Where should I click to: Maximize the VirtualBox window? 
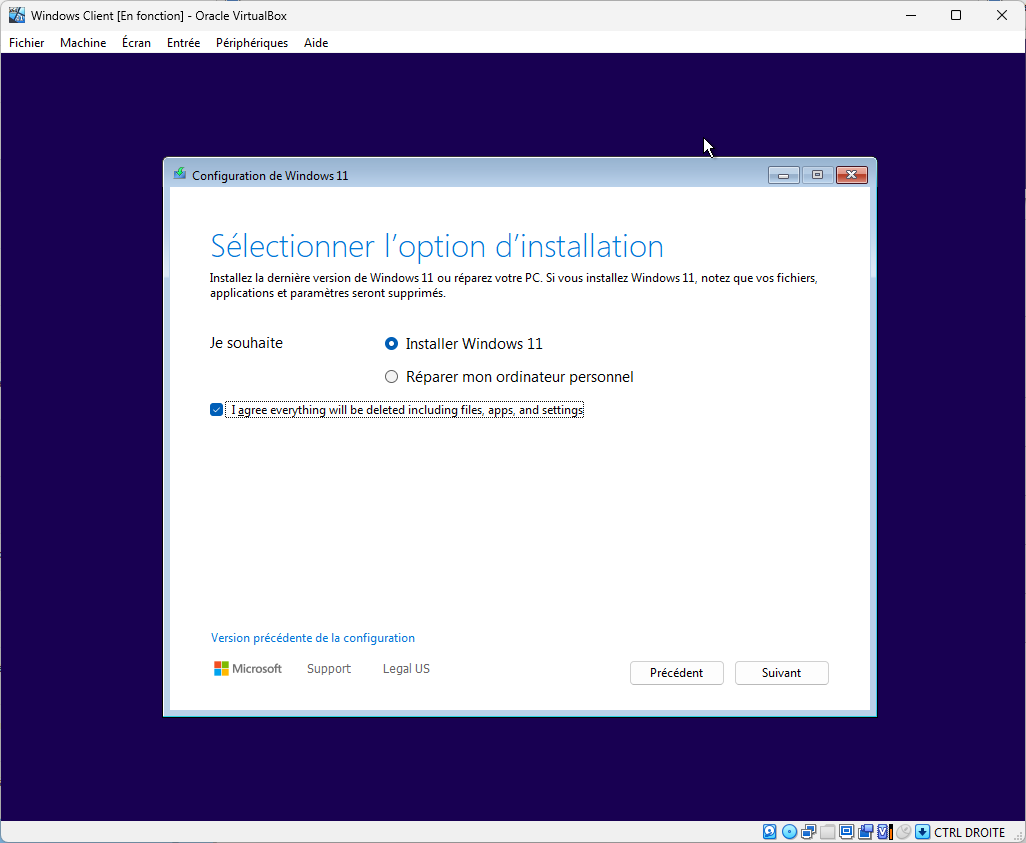pos(956,15)
